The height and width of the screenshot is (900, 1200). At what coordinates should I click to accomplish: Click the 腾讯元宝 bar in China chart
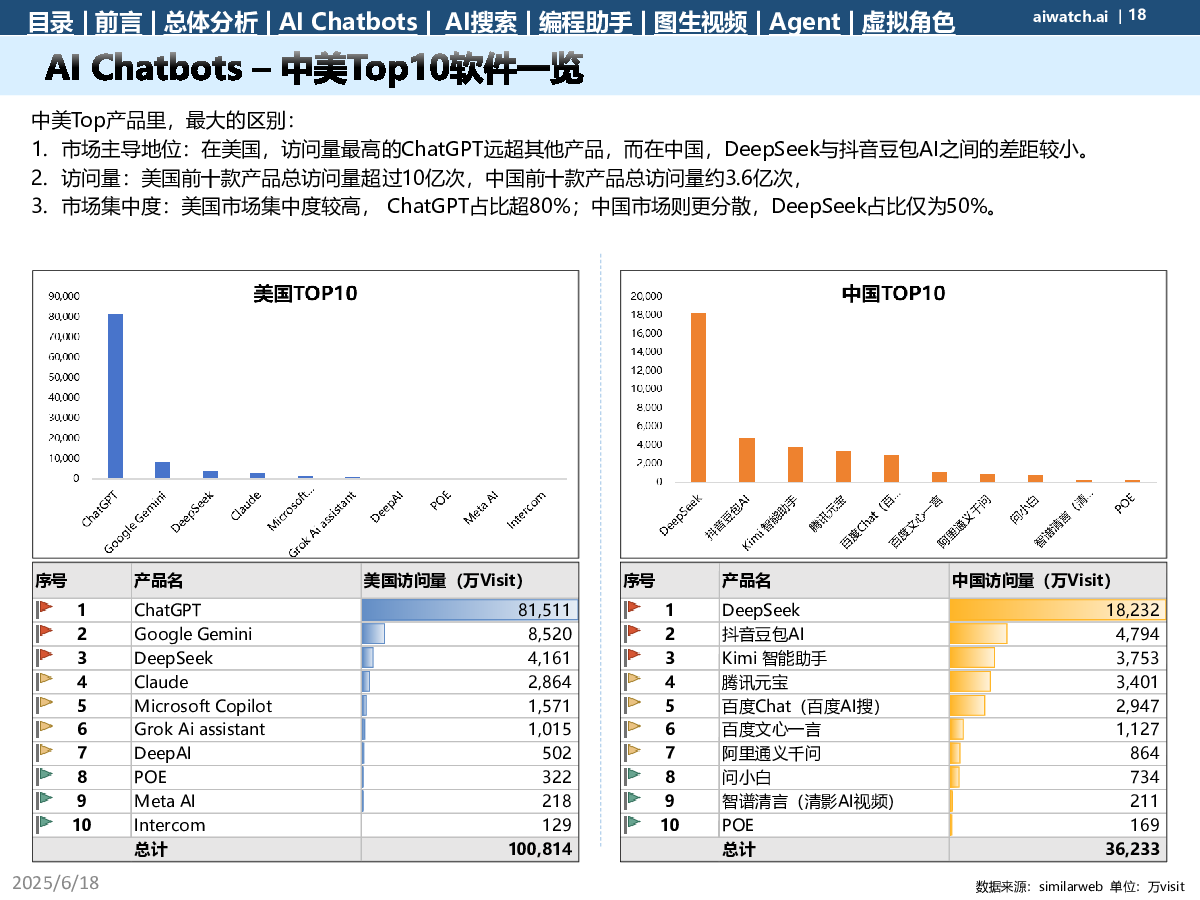(843, 466)
